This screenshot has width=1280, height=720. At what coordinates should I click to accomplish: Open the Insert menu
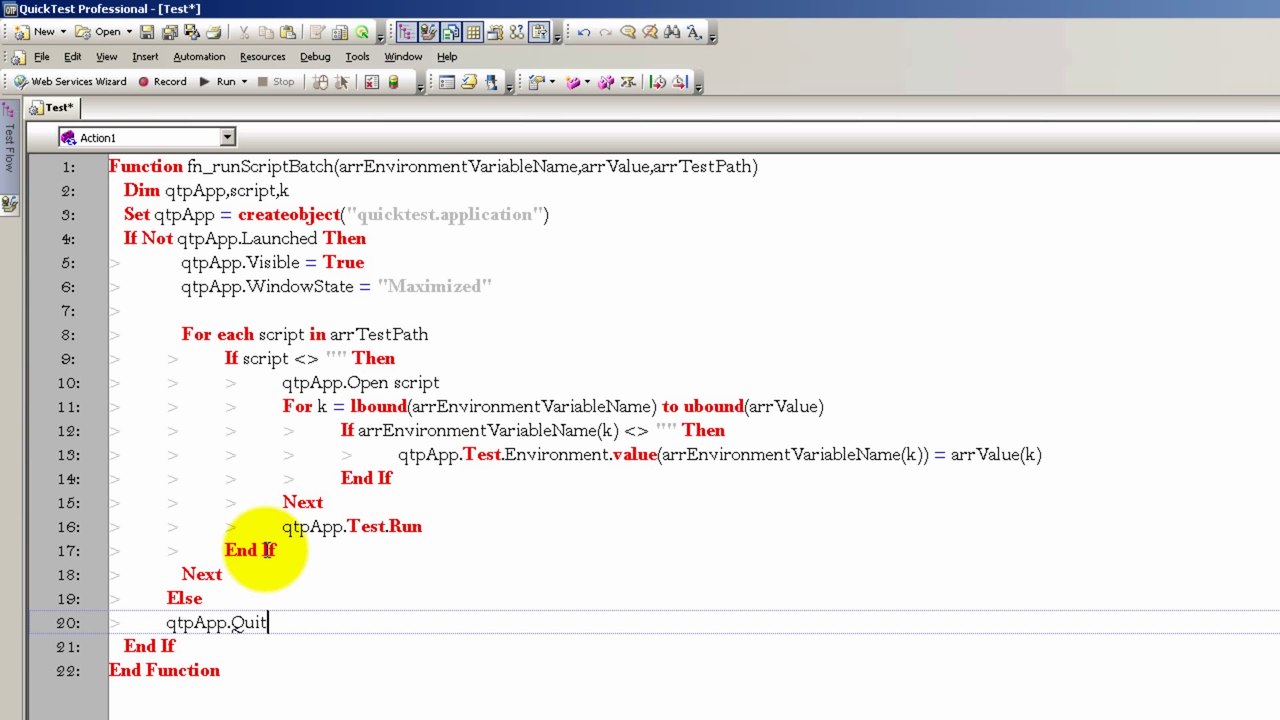[145, 57]
